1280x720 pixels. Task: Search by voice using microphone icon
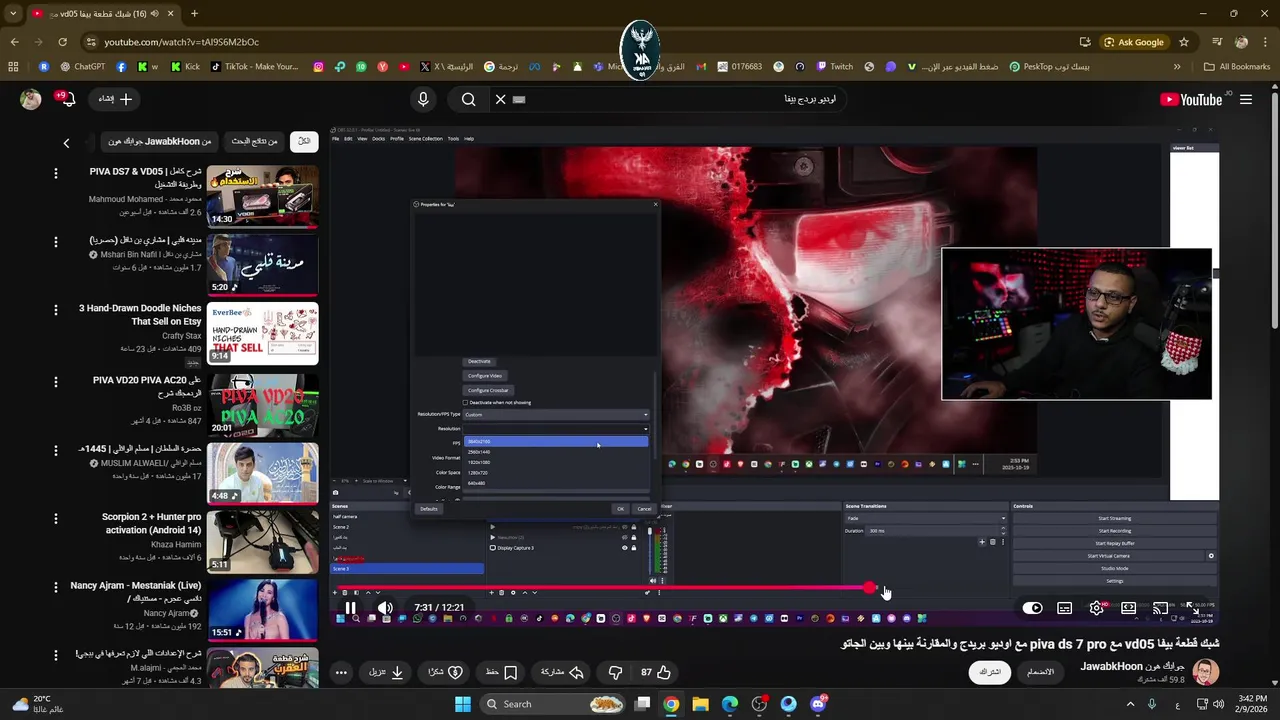(423, 99)
